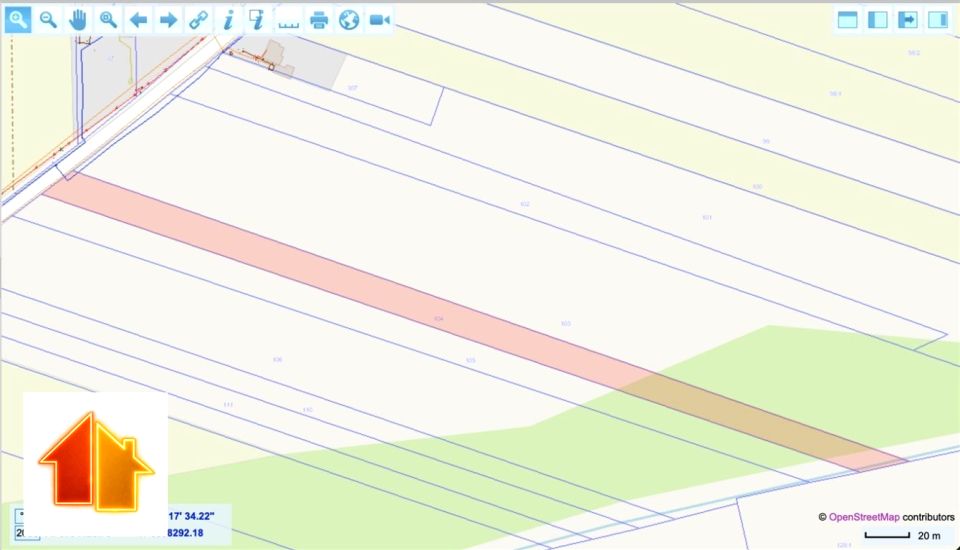
Task: Go back to previous map view
Action: (x=139, y=20)
